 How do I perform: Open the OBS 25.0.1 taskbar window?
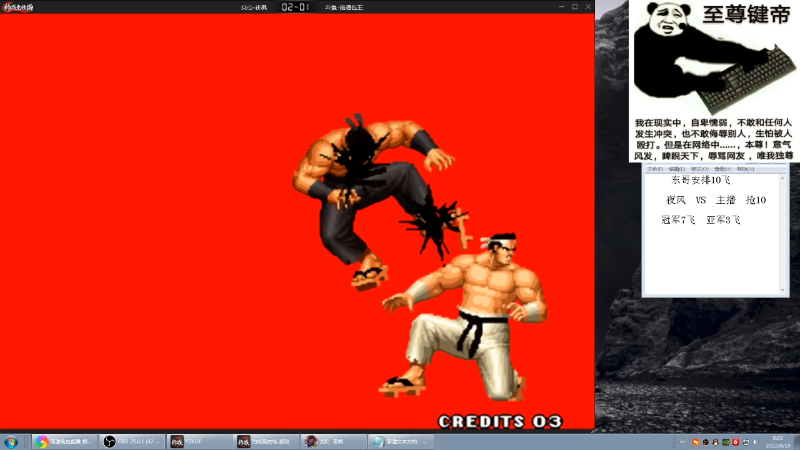pos(131,442)
